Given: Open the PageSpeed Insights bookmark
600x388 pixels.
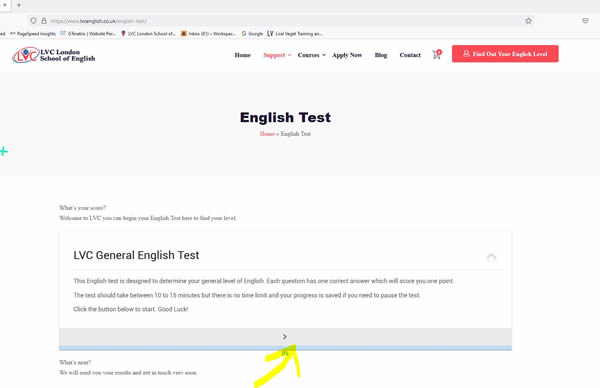Looking at the screenshot, I should coord(33,34).
